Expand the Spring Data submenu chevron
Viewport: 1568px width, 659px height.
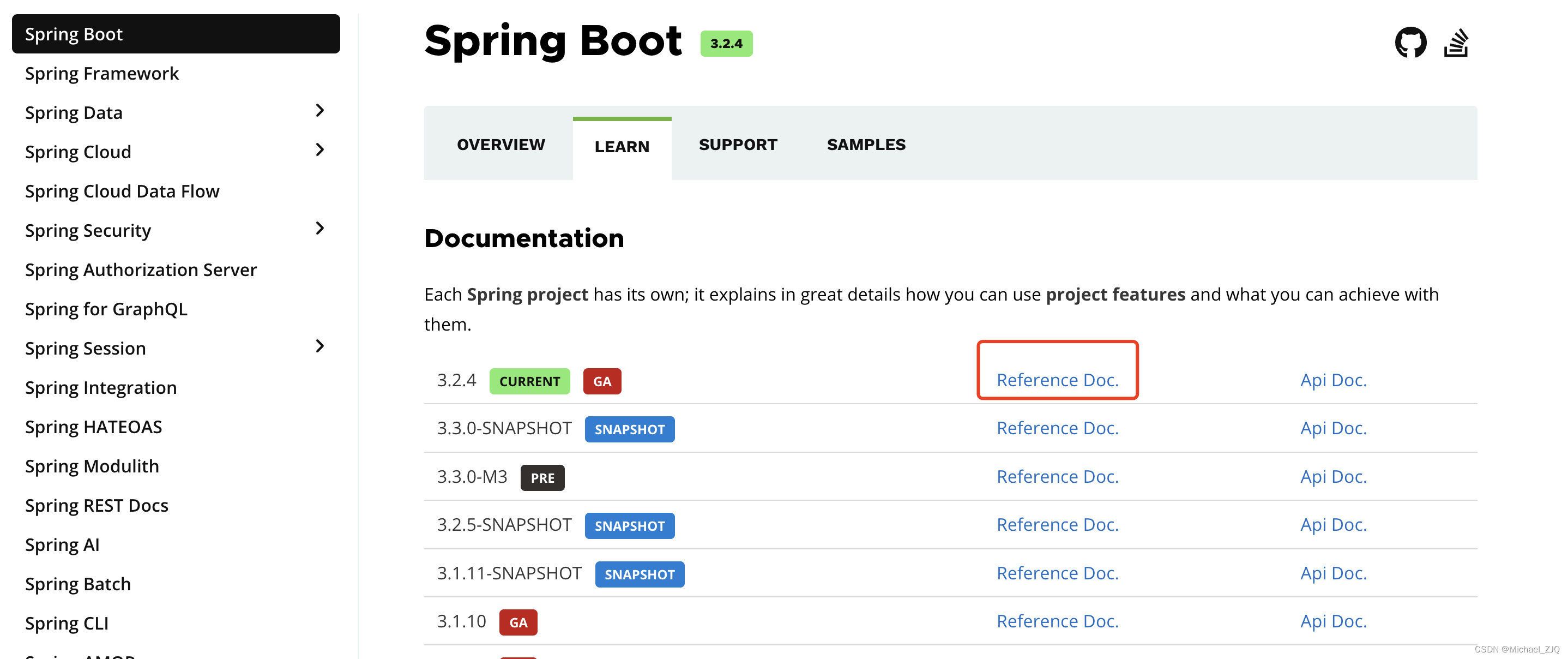tap(319, 111)
